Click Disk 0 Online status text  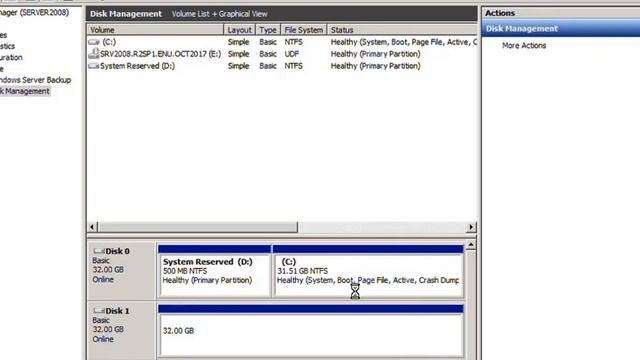tap(103, 280)
